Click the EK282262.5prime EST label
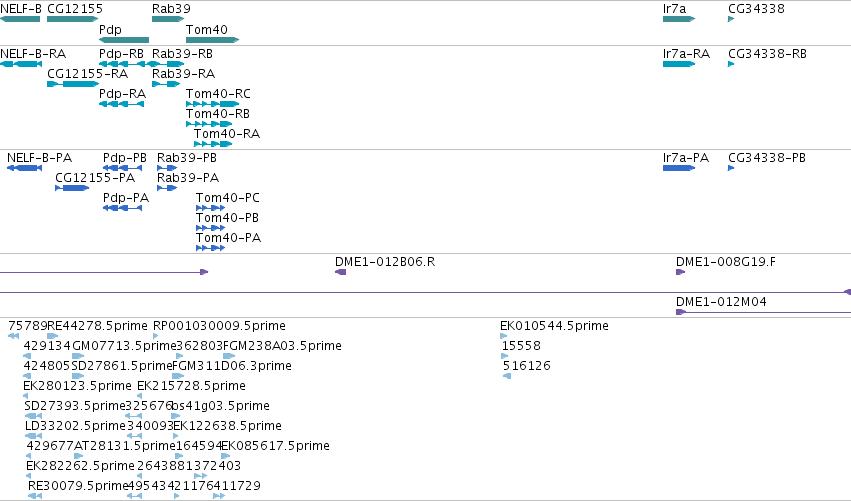Image resolution: width=851 pixels, height=501 pixels. (80, 466)
